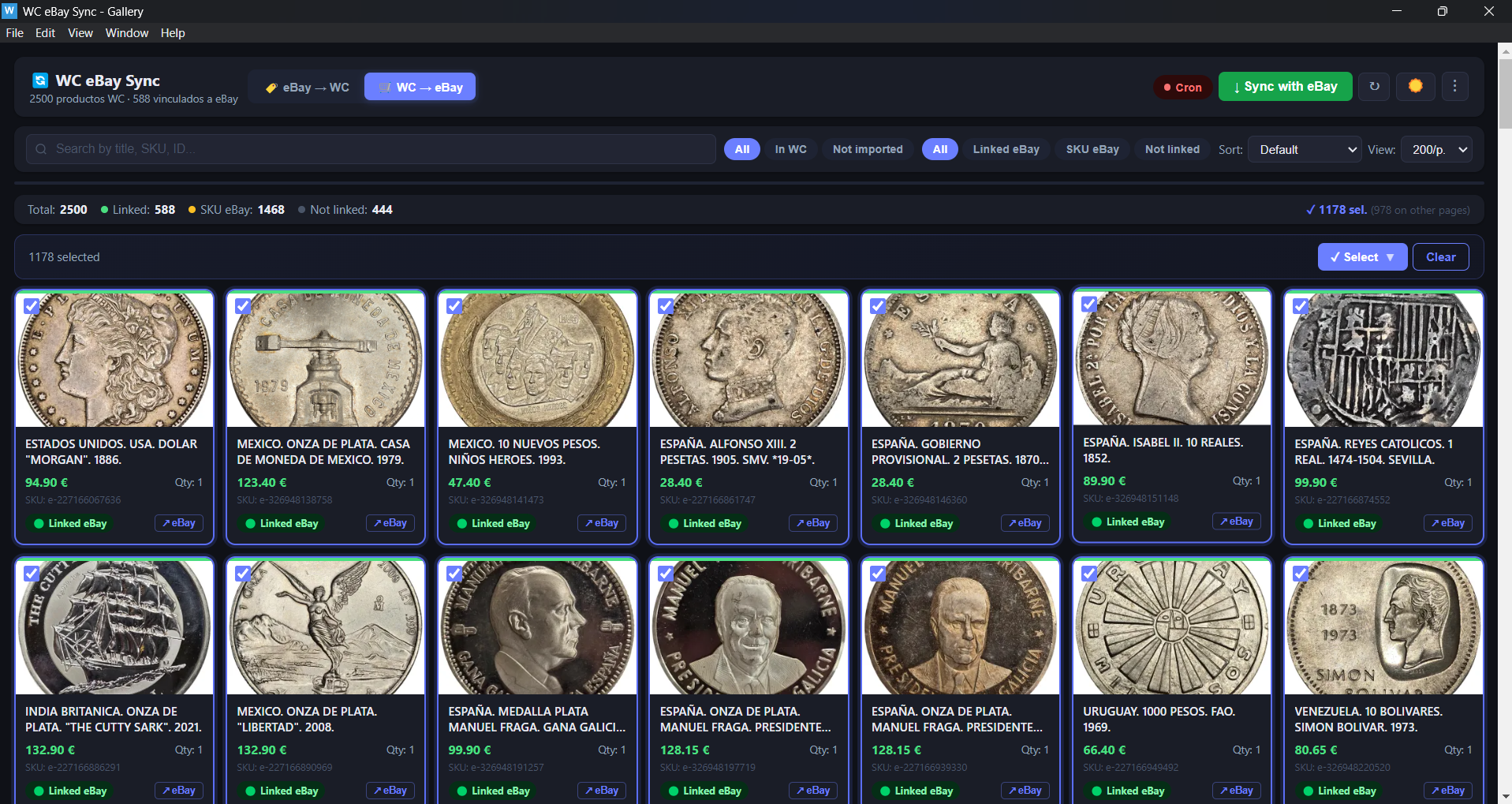
Task: Expand the View 200/p. dropdown
Action: click(1436, 150)
